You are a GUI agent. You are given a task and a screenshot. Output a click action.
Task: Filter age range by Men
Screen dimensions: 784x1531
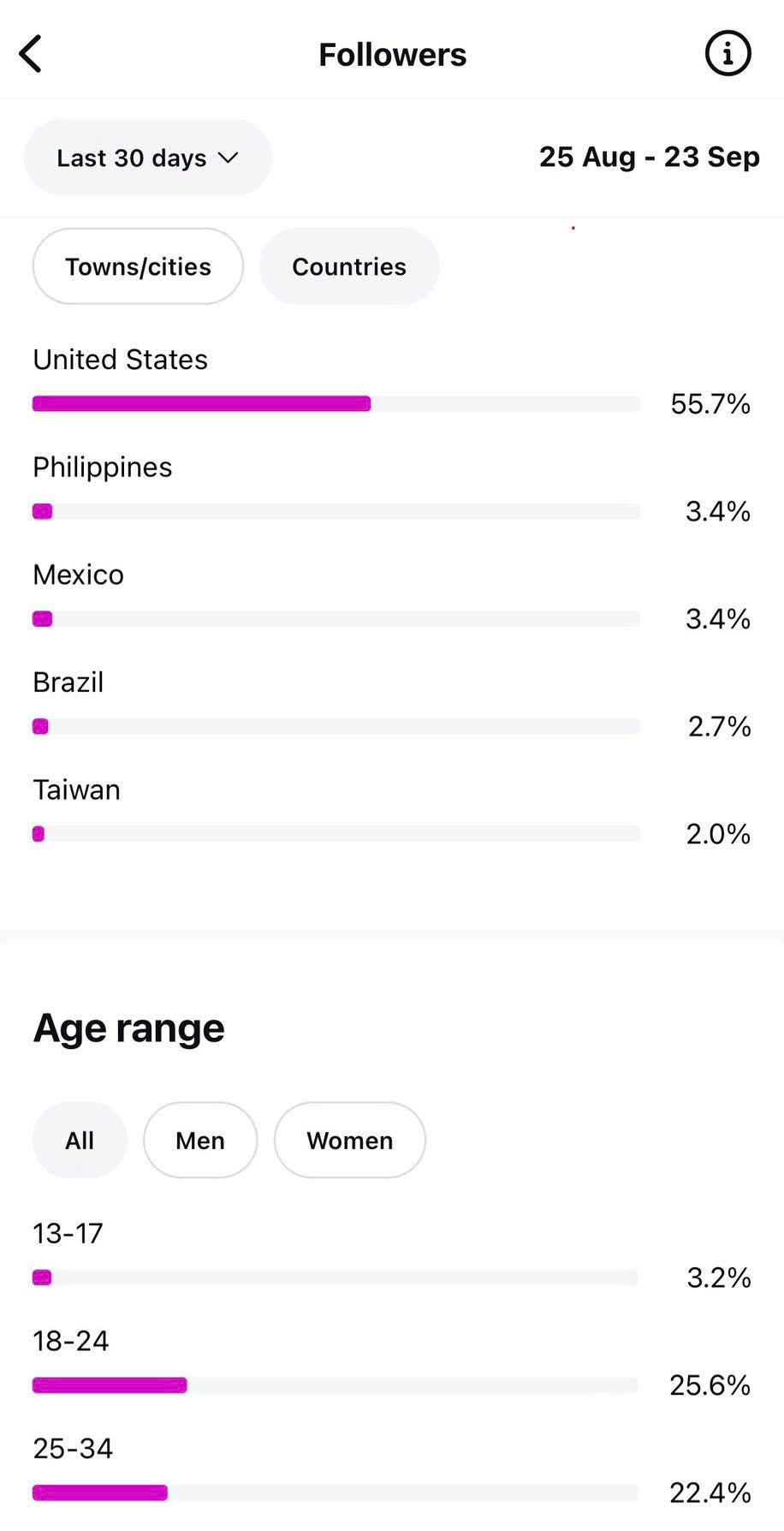pyautogui.click(x=200, y=1140)
